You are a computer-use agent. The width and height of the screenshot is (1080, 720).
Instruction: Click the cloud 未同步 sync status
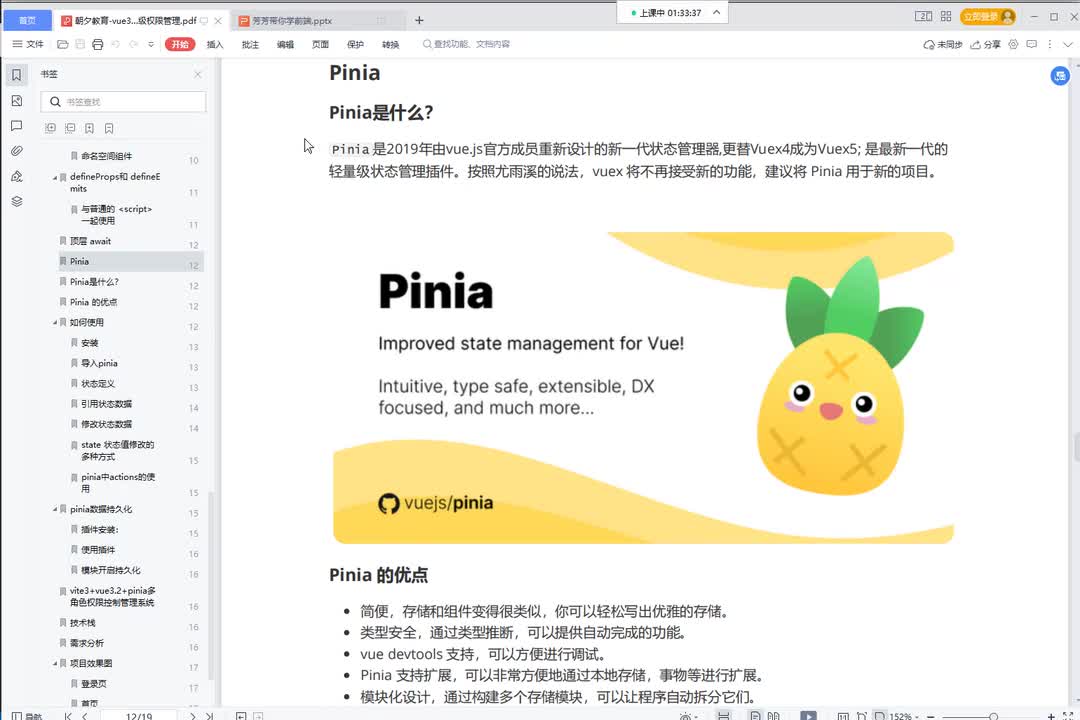pyautogui.click(x=943, y=45)
